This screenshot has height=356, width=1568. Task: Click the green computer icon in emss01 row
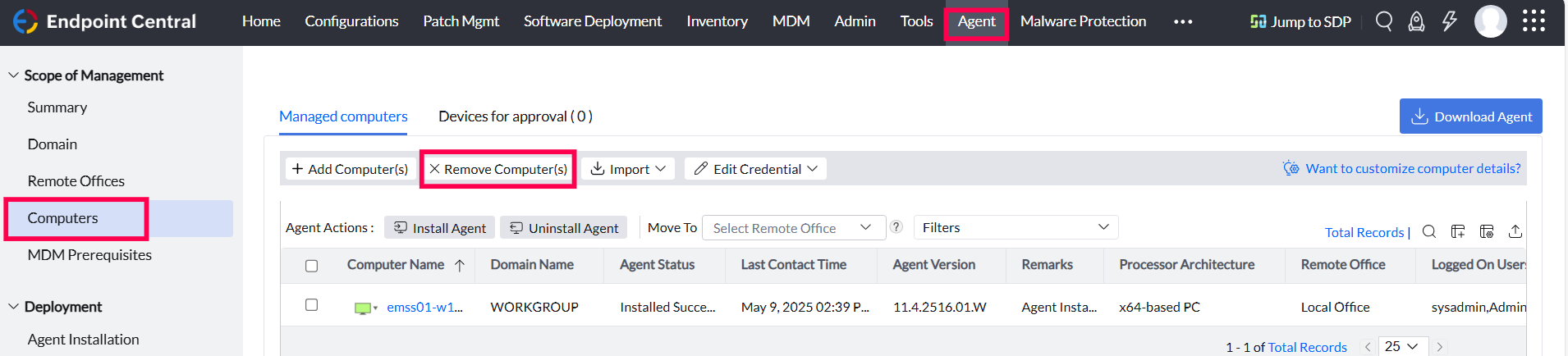pos(363,308)
